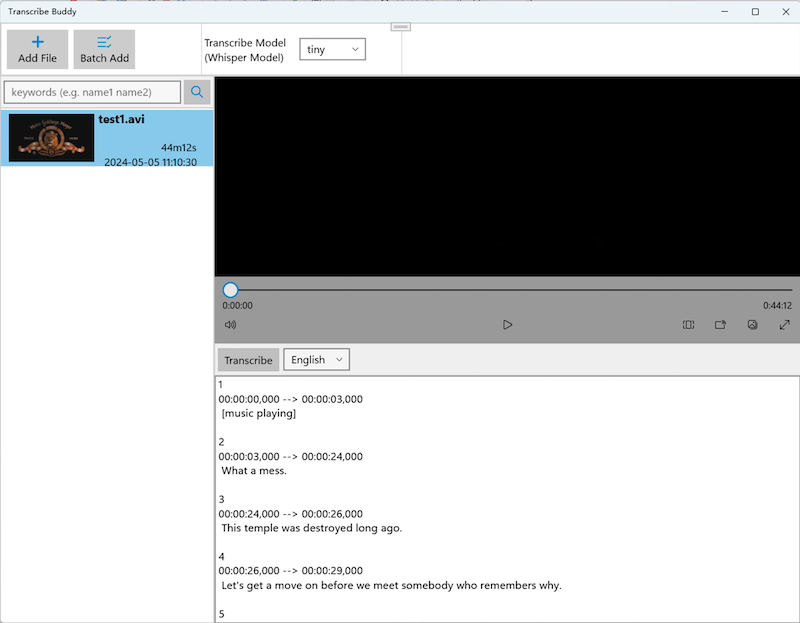Click the Transcribe button
Viewport: 800px width, 623px height.
tap(248, 360)
